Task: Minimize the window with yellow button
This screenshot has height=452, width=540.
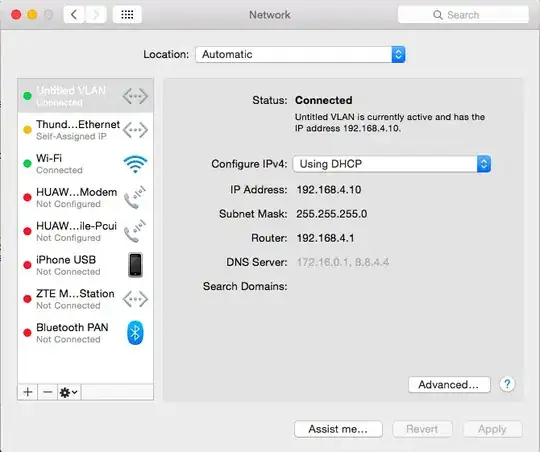Action: pos(32,14)
